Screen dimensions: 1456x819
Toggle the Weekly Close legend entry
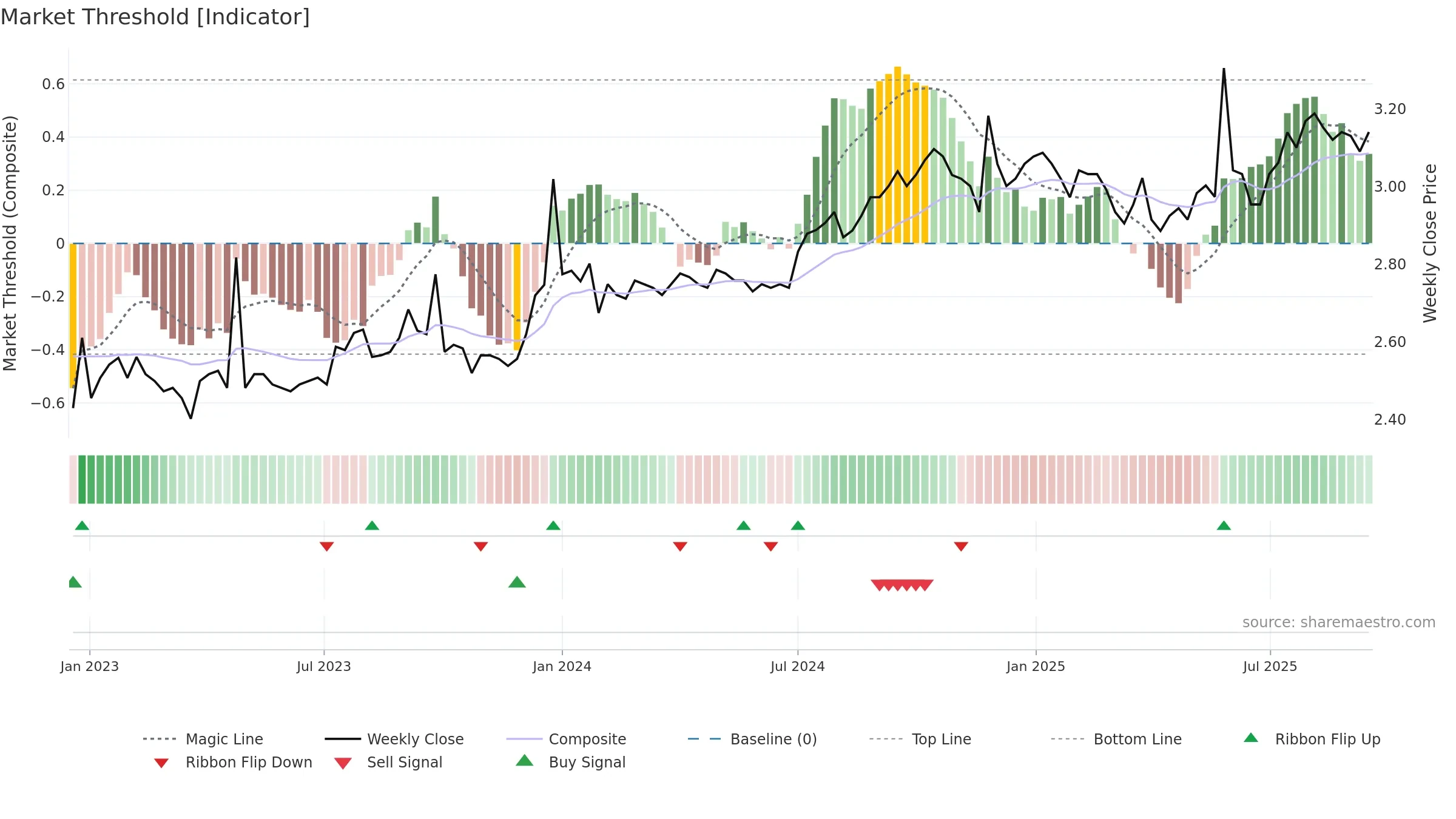tap(394, 739)
